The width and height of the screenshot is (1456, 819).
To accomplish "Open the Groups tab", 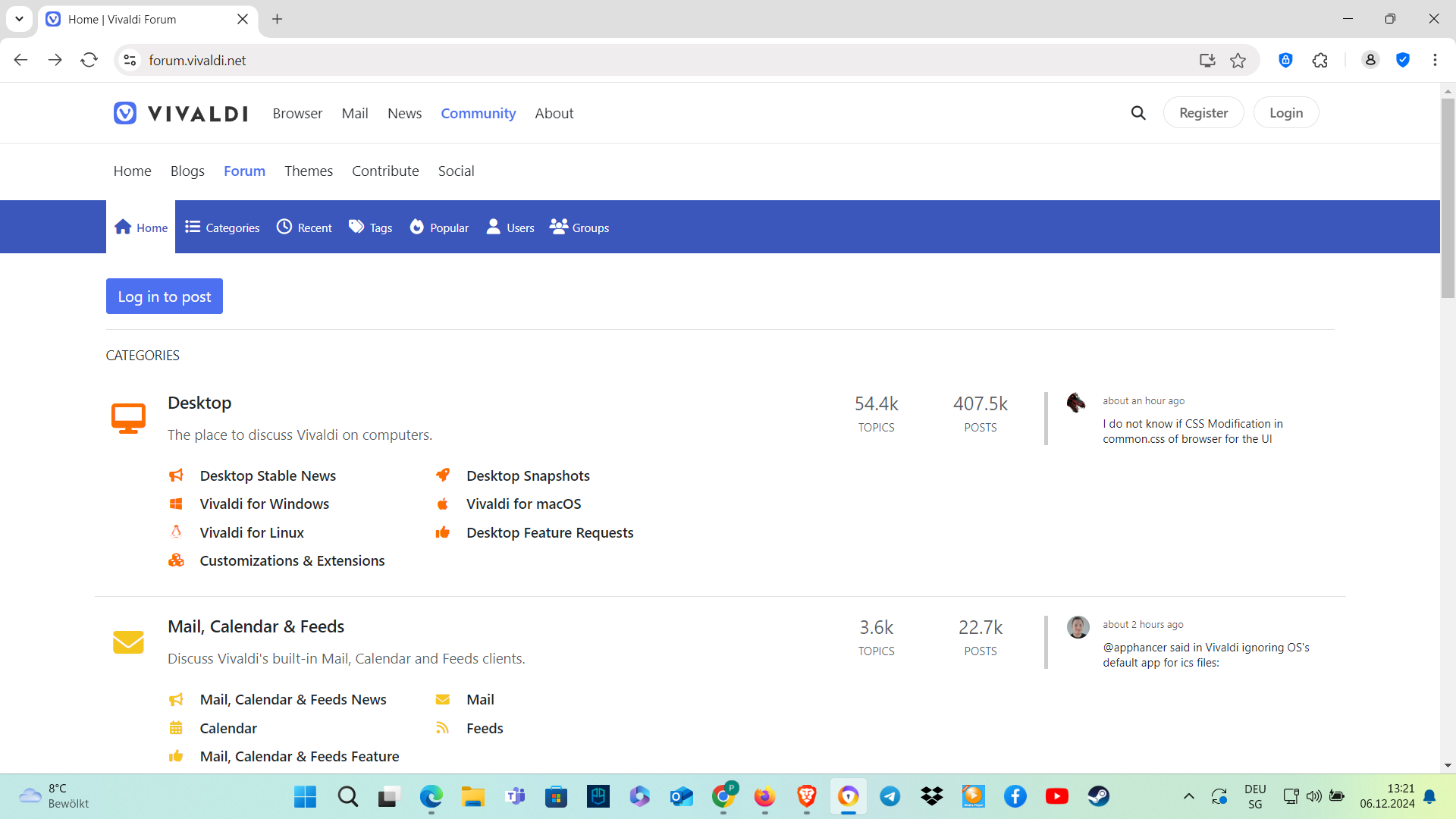I will pos(579,227).
